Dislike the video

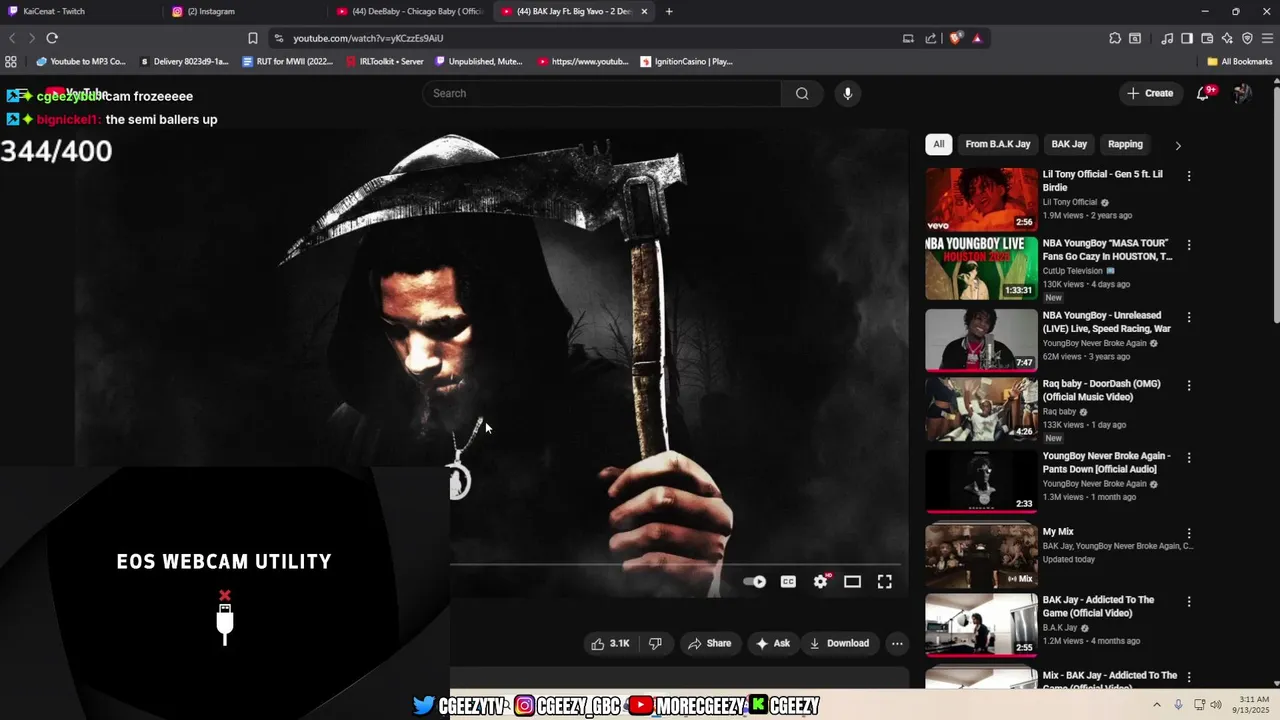pyautogui.click(x=655, y=643)
